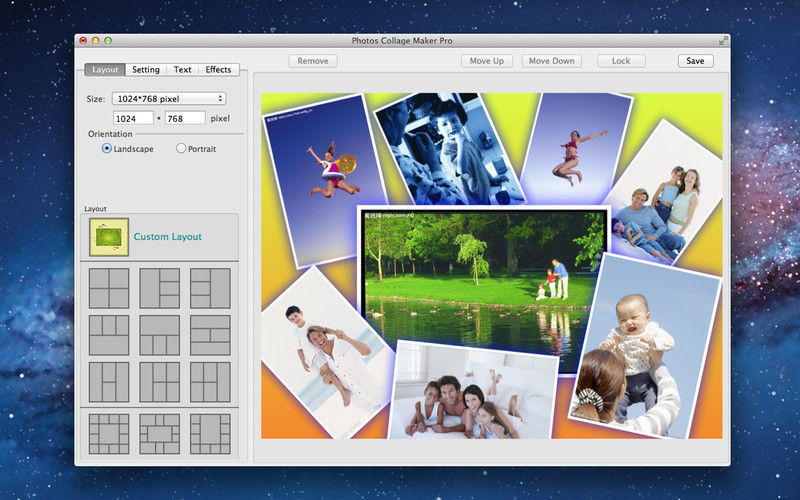Select layout with wide center rectangle and border cells
Viewport: 800px width, 500px height.
click(x=160, y=434)
